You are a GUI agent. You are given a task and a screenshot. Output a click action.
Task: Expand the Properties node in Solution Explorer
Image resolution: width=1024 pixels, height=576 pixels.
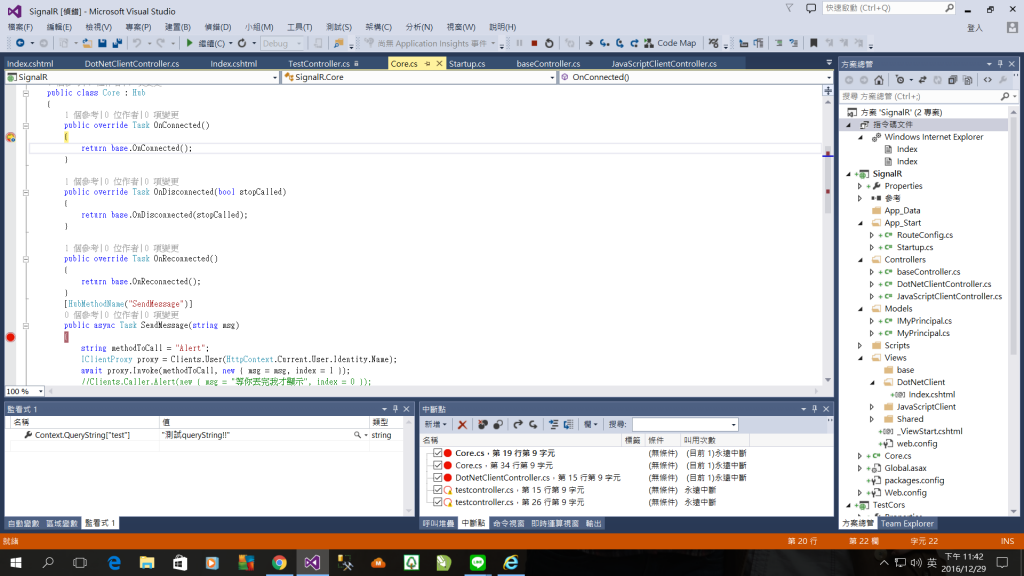[x=860, y=186]
